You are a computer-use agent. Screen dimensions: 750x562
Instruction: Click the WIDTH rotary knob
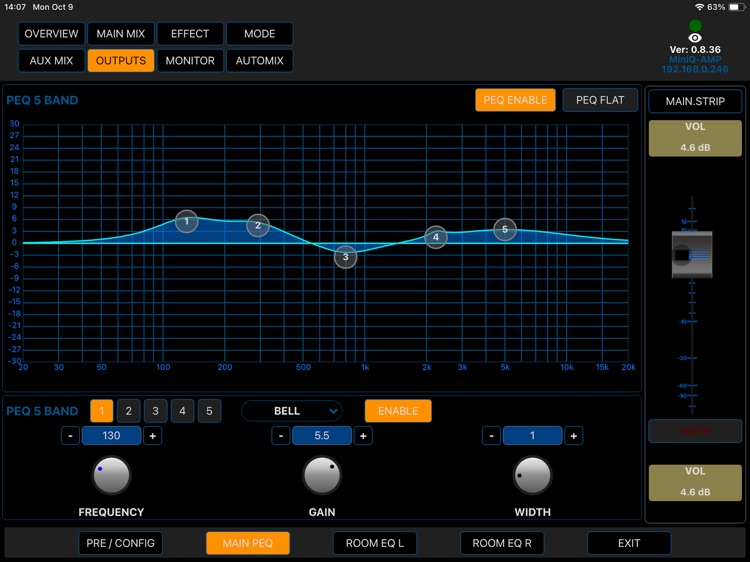[x=532, y=475]
